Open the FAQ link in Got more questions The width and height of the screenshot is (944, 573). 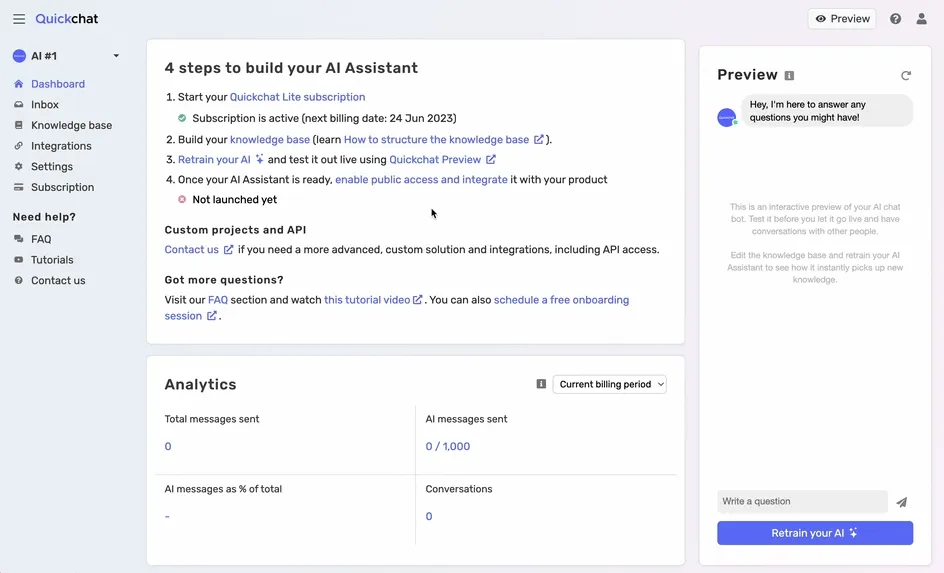(x=217, y=300)
